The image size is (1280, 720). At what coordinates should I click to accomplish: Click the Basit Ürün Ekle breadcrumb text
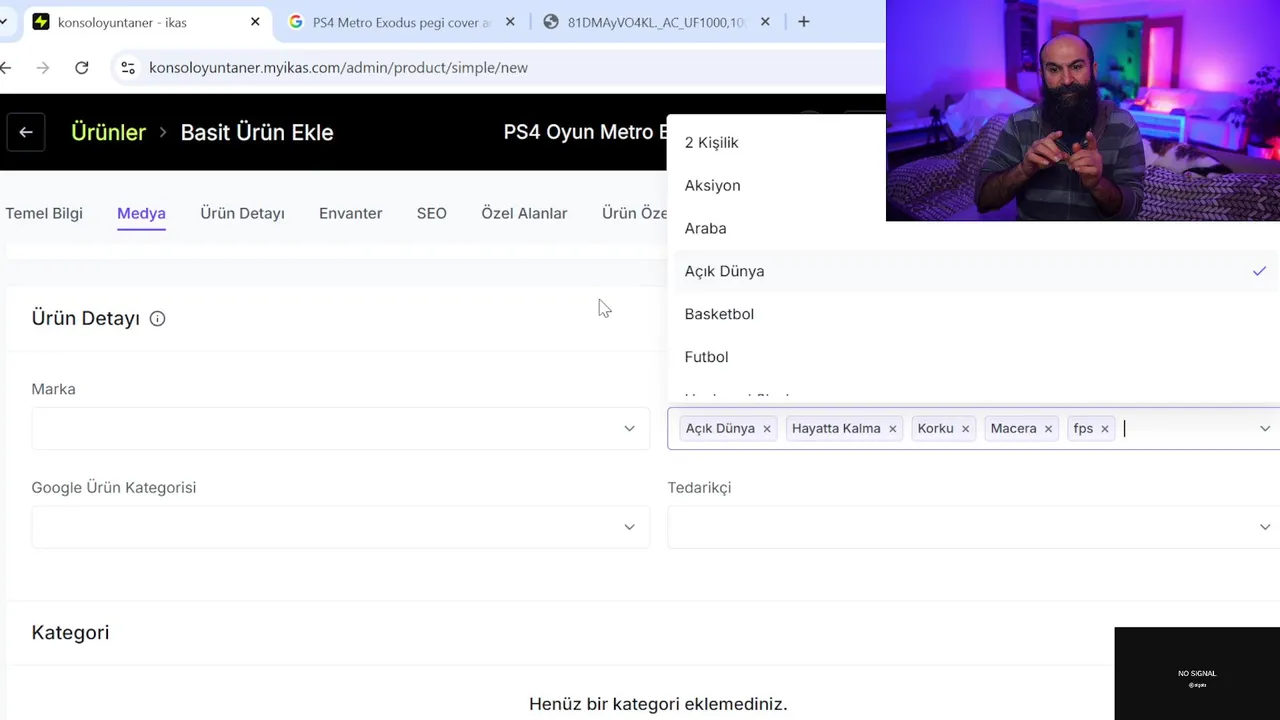tap(257, 132)
